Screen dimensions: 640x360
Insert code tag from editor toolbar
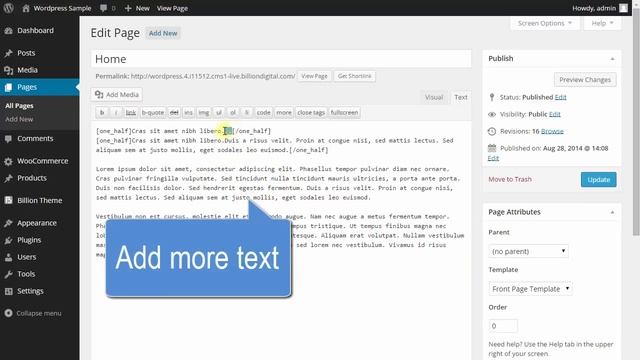(x=263, y=112)
